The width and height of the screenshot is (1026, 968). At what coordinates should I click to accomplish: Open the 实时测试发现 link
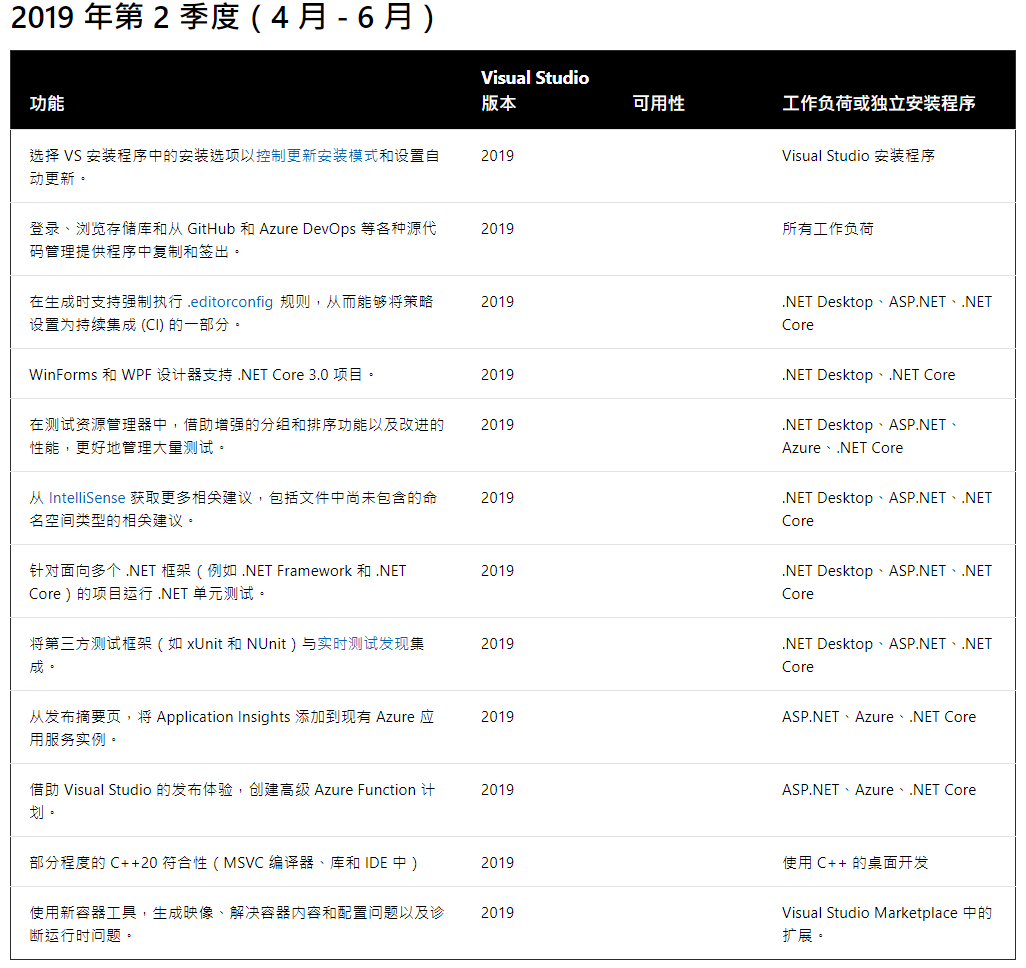click(363, 644)
